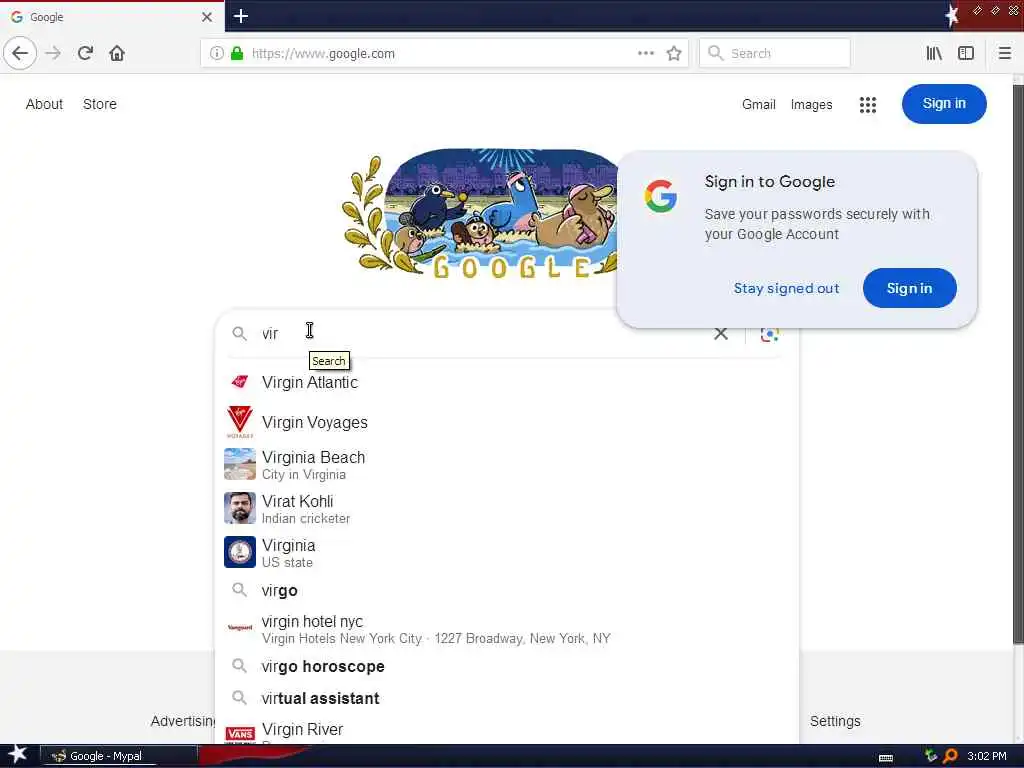Click the top-right Sign in button
The image size is (1024, 768).
point(944,103)
